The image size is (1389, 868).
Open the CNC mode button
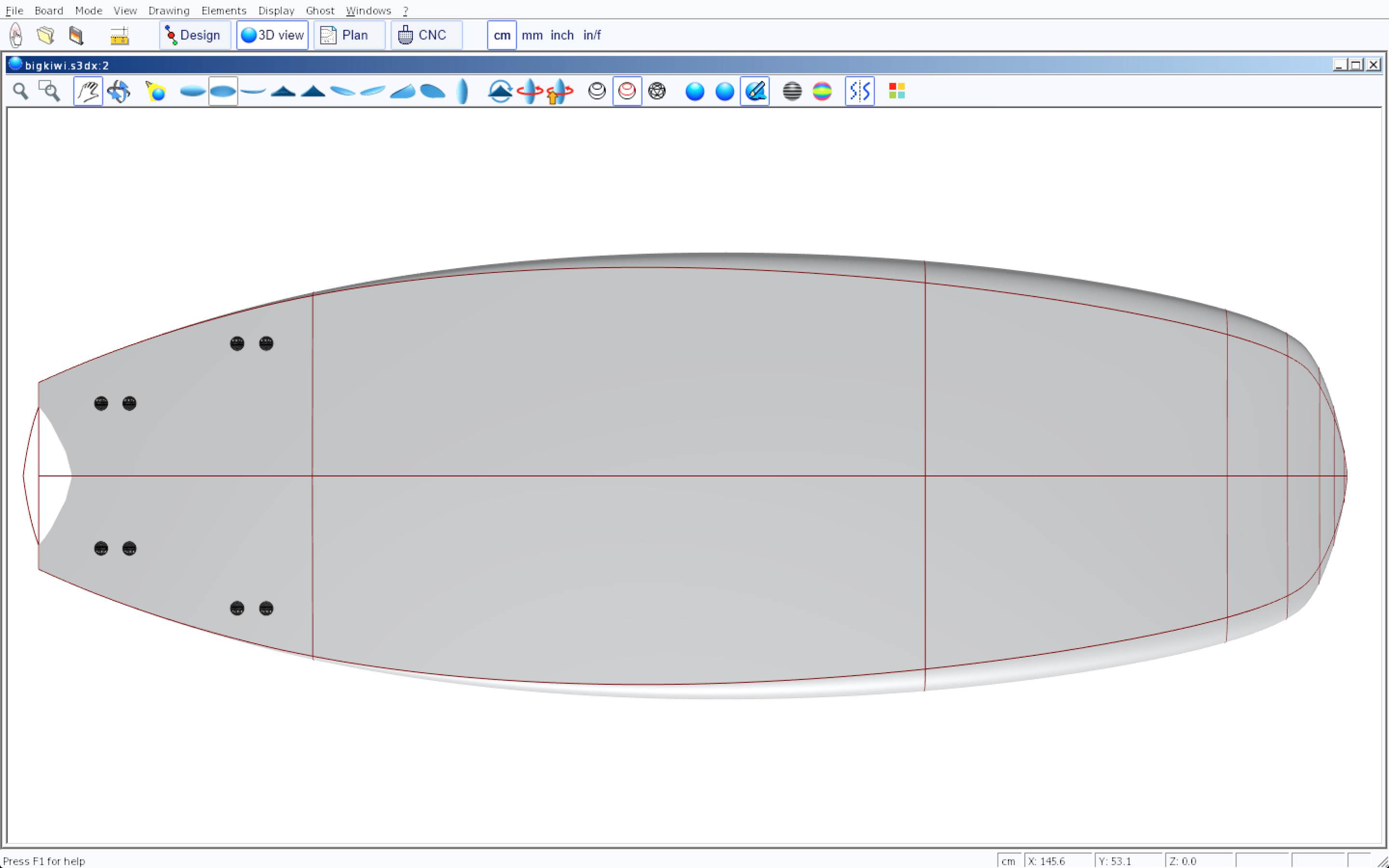(426, 36)
